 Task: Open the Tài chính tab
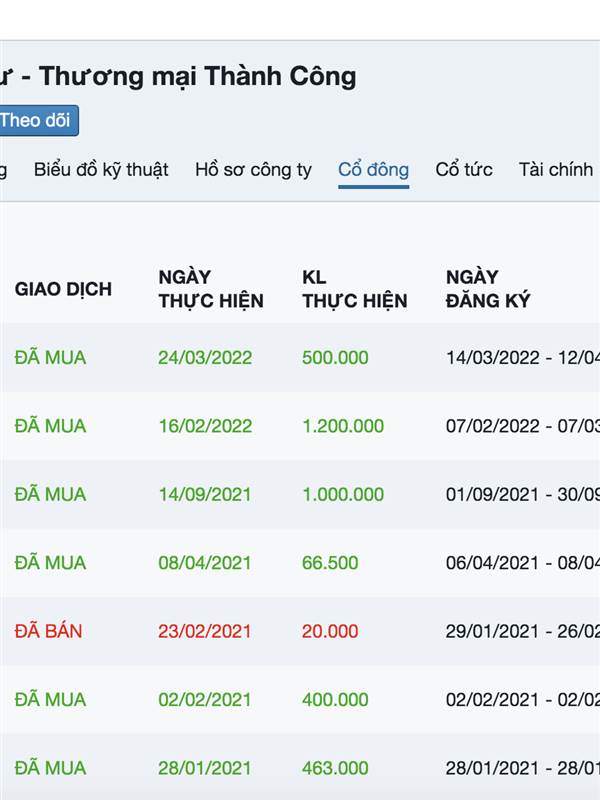[x=556, y=169]
